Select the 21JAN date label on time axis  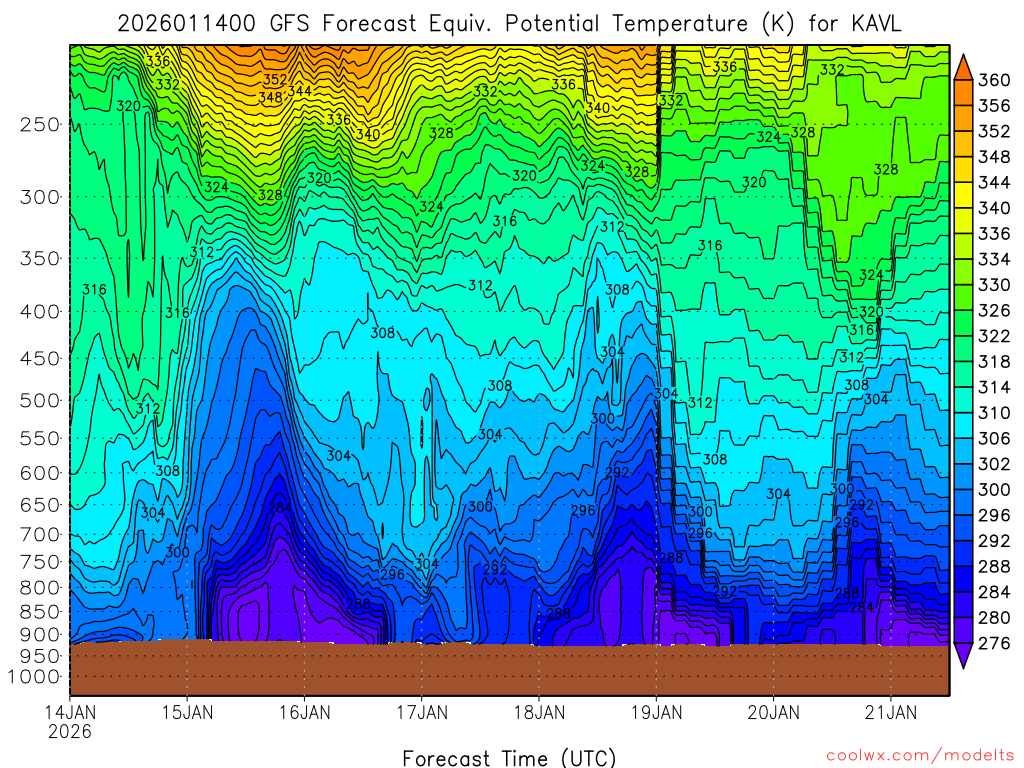coord(891,712)
